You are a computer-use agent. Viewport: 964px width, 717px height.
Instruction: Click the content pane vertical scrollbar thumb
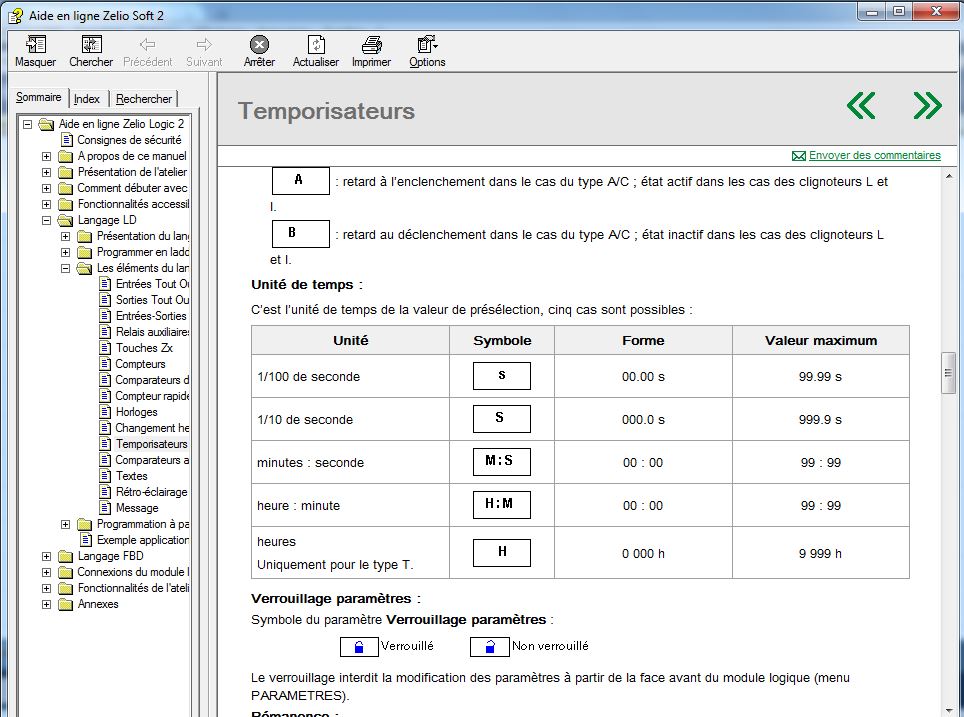coord(949,373)
